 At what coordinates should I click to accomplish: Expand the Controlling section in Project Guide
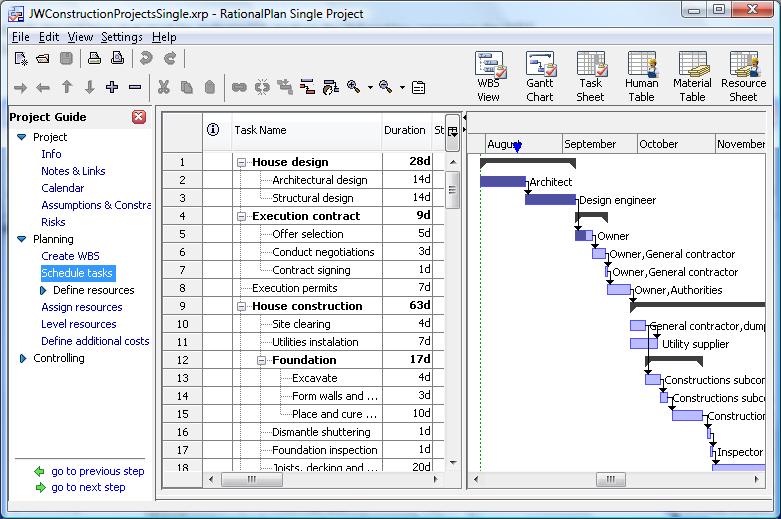click(x=23, y=358)
